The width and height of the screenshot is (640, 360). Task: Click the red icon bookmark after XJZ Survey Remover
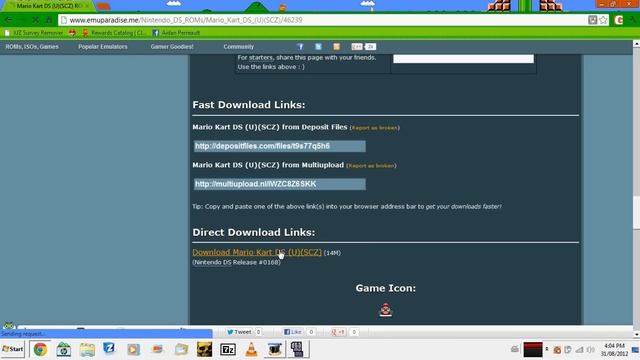72,33
